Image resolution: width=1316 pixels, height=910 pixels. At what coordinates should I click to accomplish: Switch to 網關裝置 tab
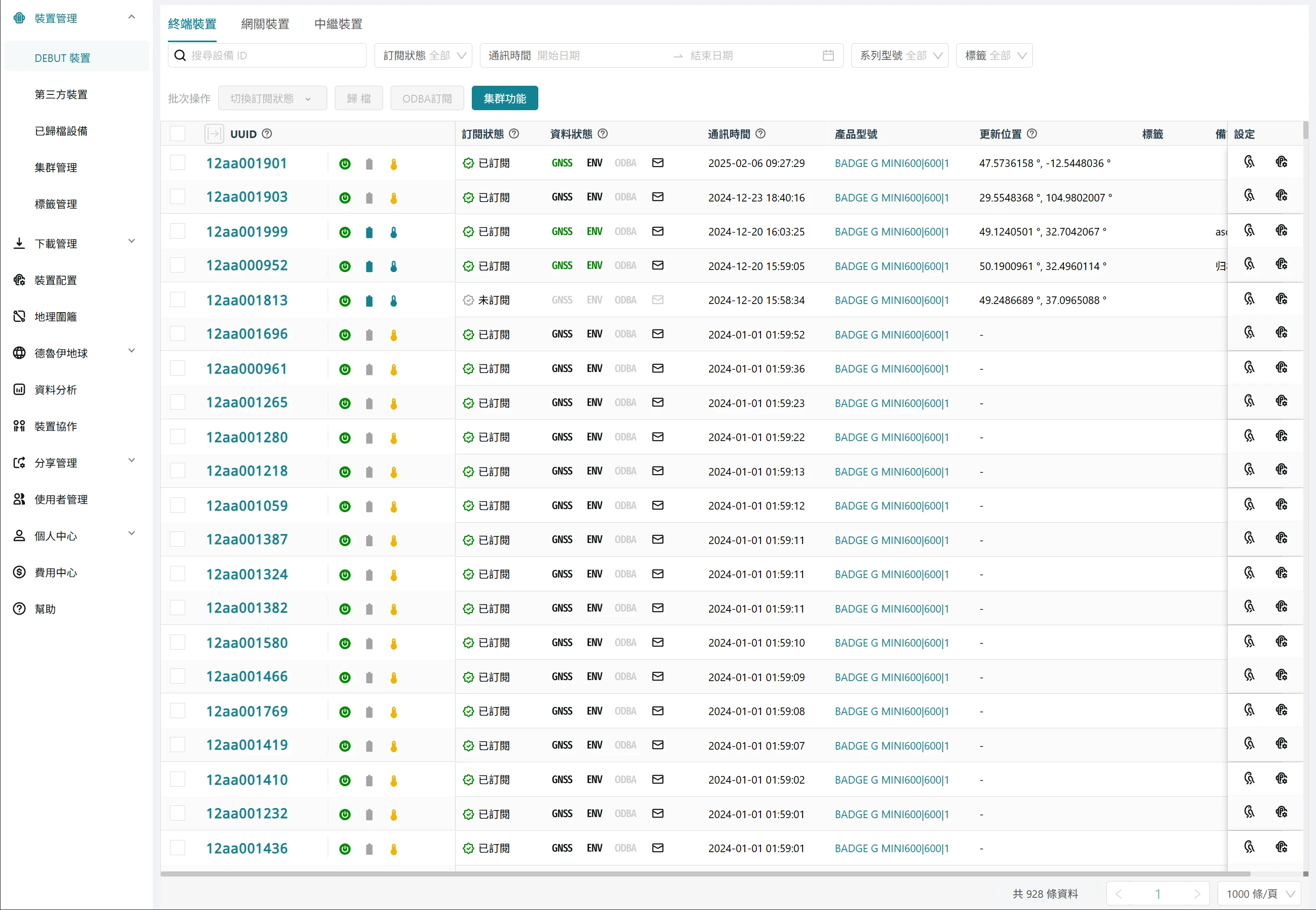(x=265, y=24)
